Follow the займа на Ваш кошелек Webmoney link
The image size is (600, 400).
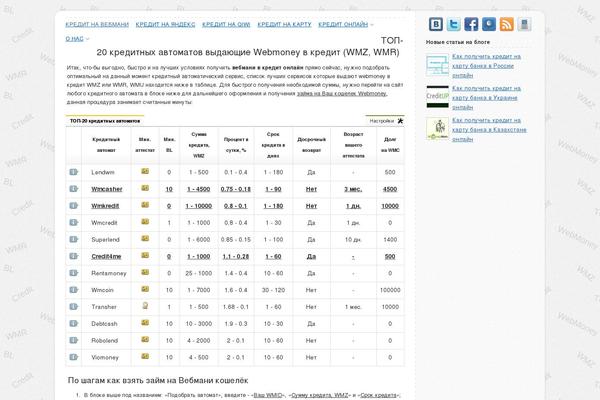[341, 93]
